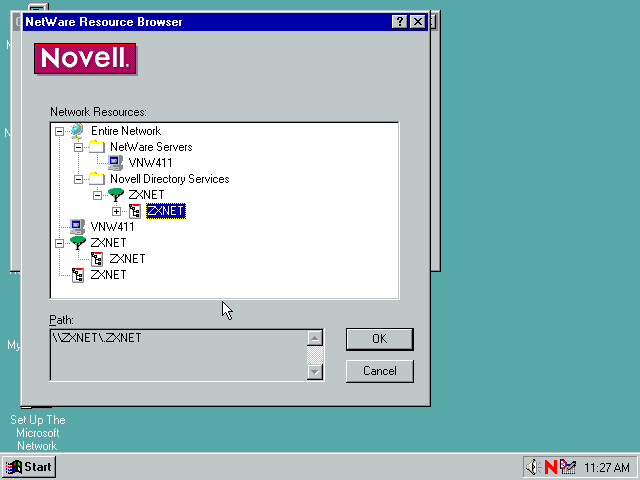
Task: Click the Novell Directory Services folder icon
Action: pos(97,179)
